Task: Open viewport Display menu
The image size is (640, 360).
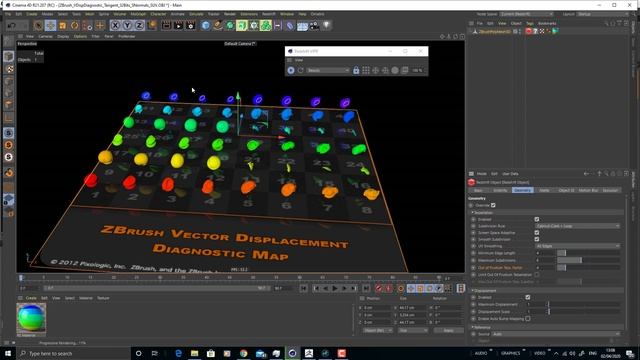Action: [x=63, y=36]
